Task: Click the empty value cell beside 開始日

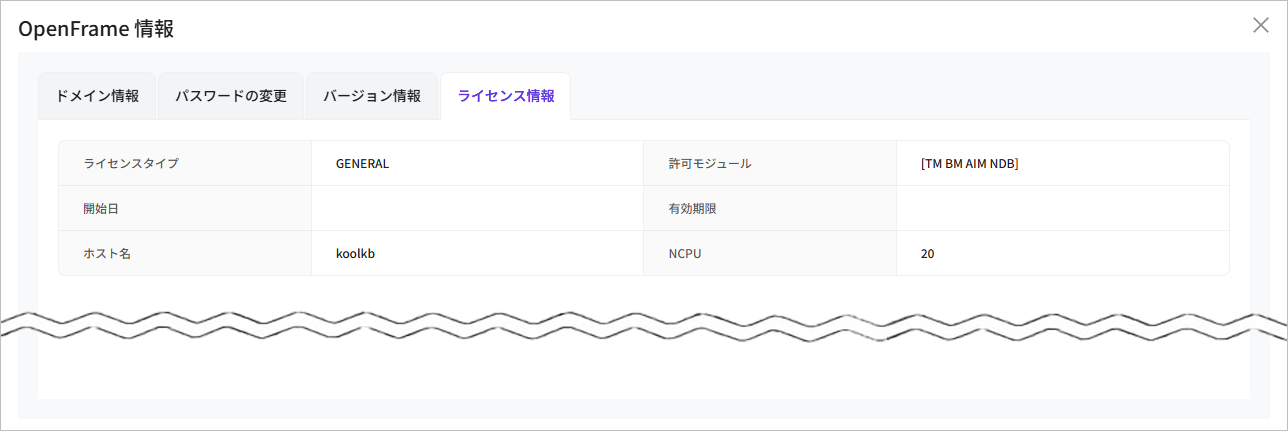Action: click(476, 209)
